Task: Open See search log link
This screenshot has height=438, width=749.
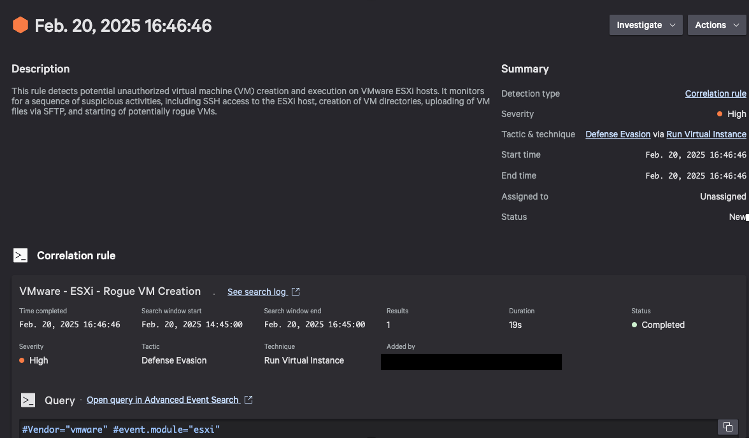Action: (x=257, y=292)
